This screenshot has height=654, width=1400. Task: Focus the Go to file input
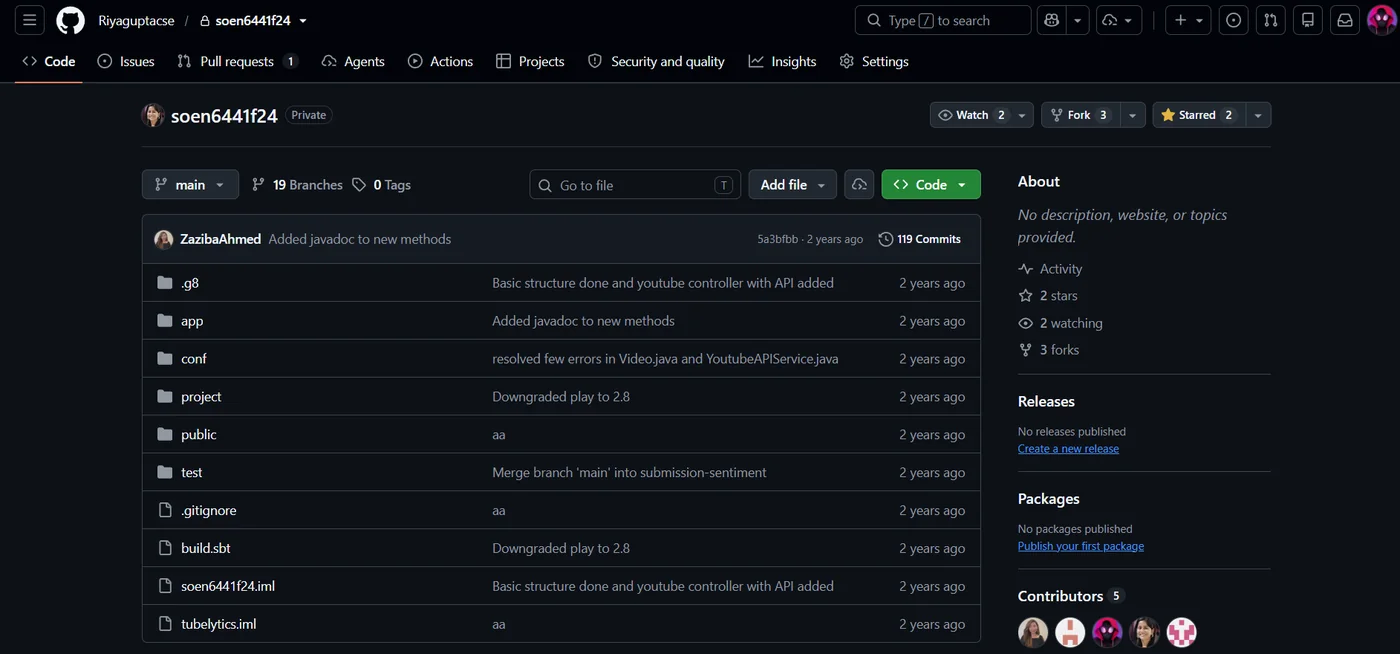pyautogui.click(x=635, y=185)
